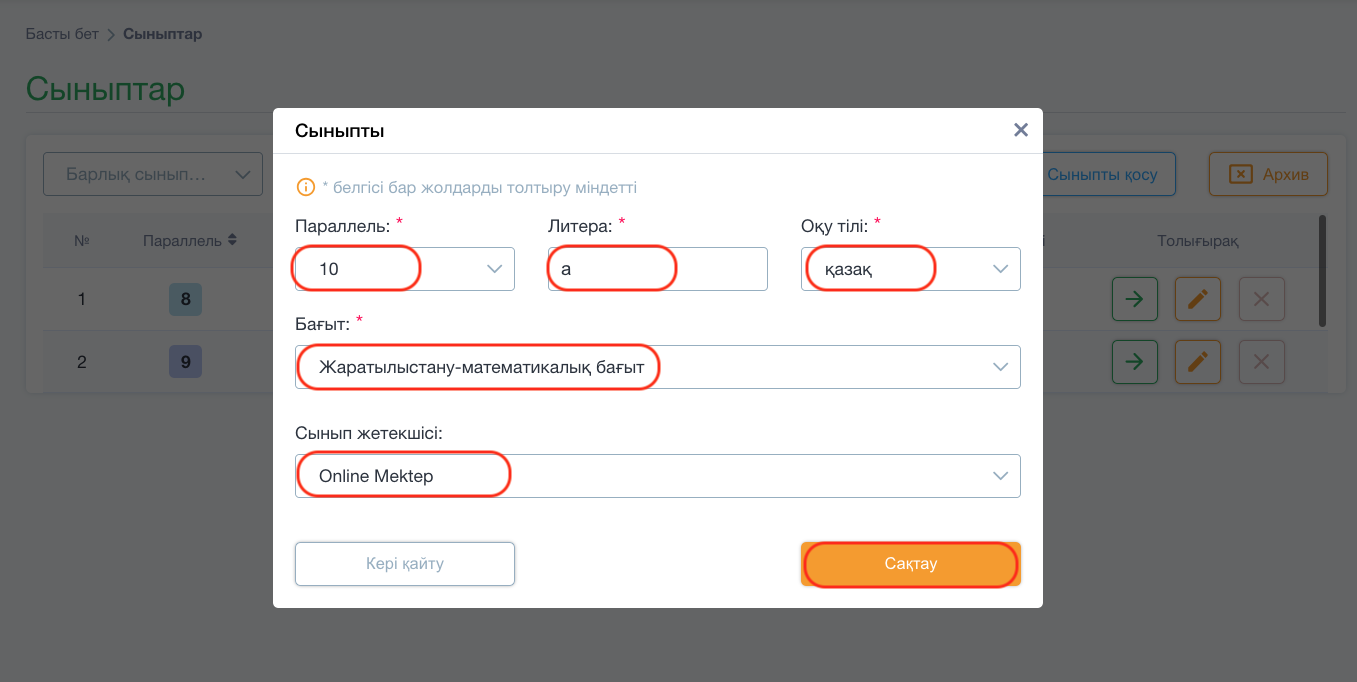Image resolution: width=1357 pixels, height=682 pixels.
Task: Go to Басты бет breadcrumb link
Action: pos(62,34)
